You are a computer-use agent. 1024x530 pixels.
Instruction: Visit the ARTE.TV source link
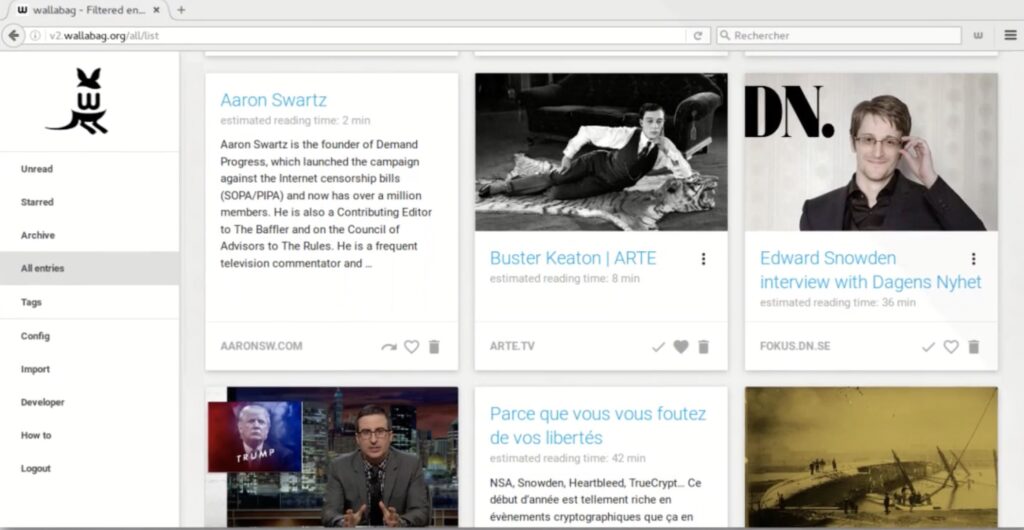(512, 347)
